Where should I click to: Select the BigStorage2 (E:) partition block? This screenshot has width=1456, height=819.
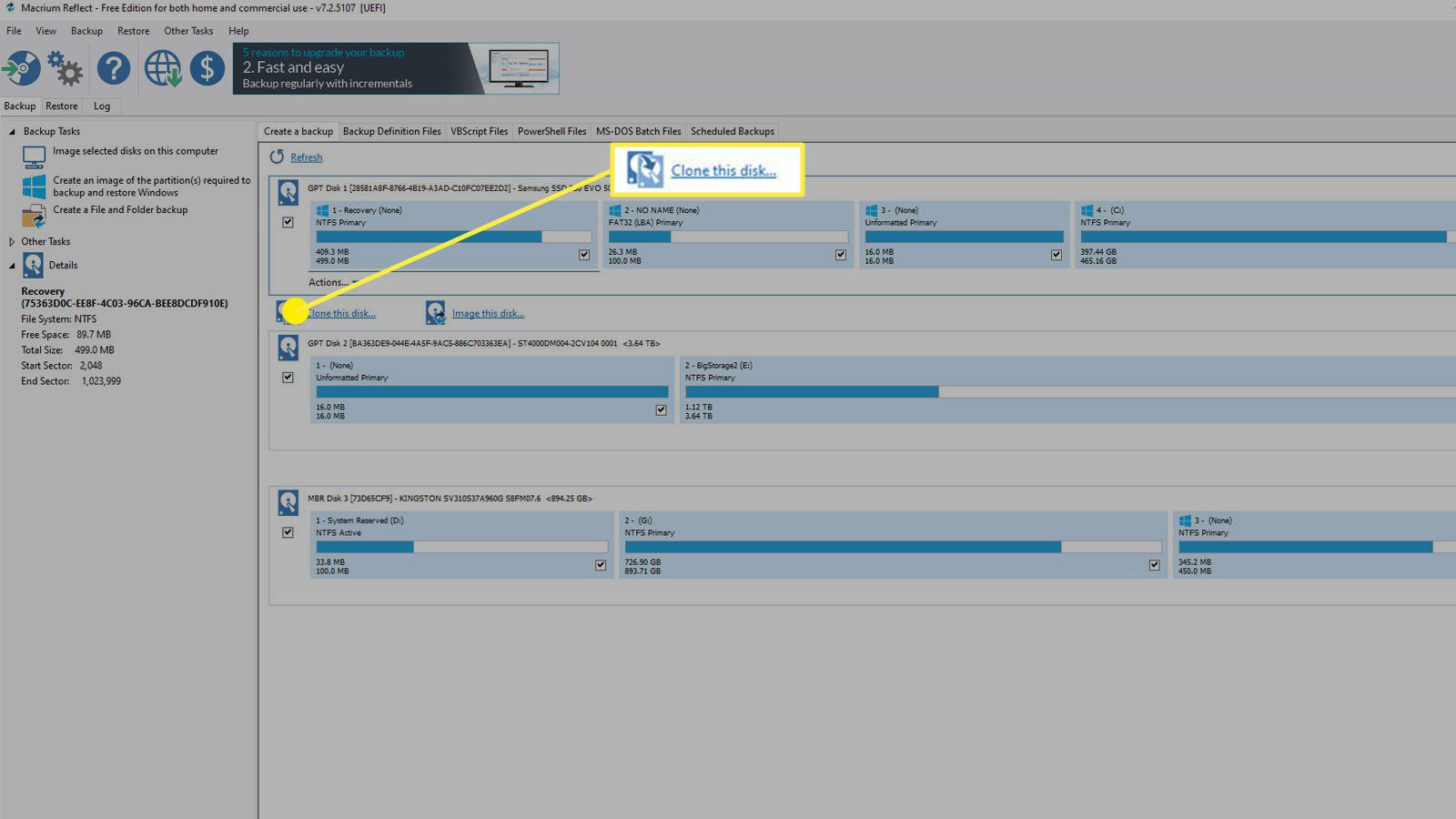(x=1067, y=389)
